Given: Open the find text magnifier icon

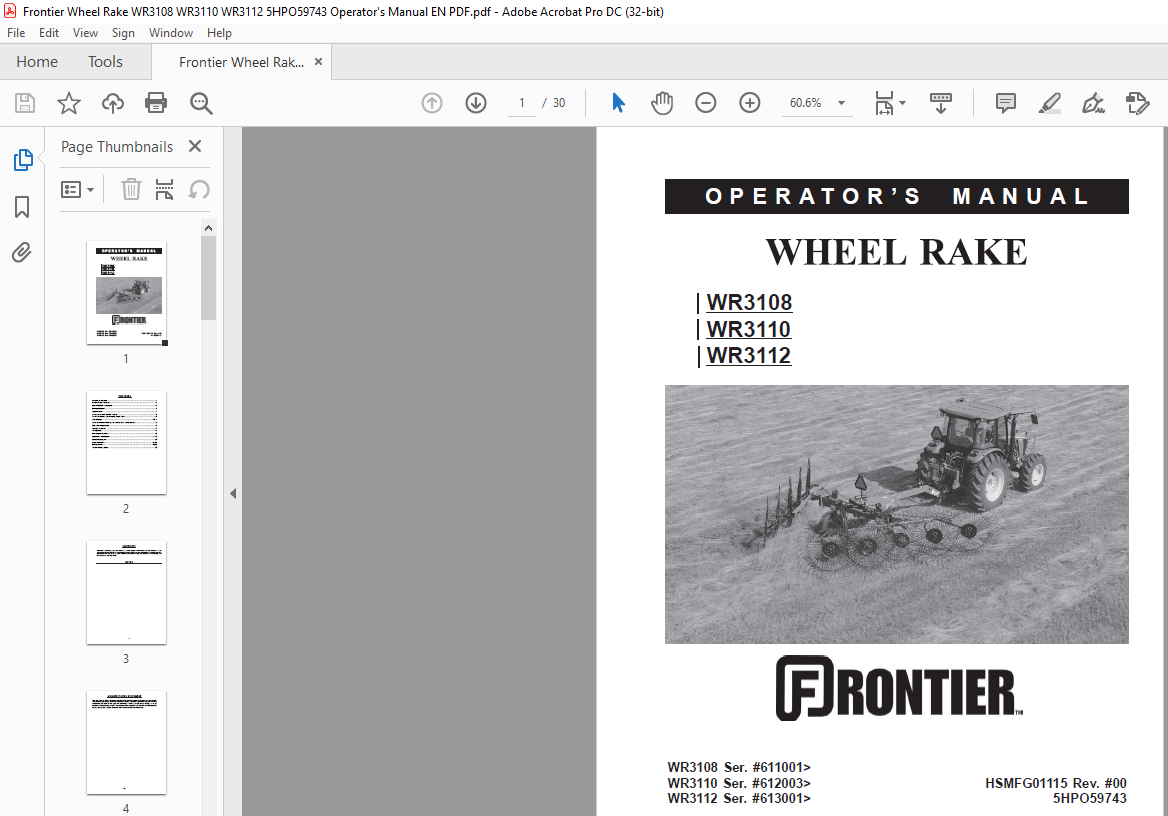Looking at the screenshot, I should coord(201,103).
